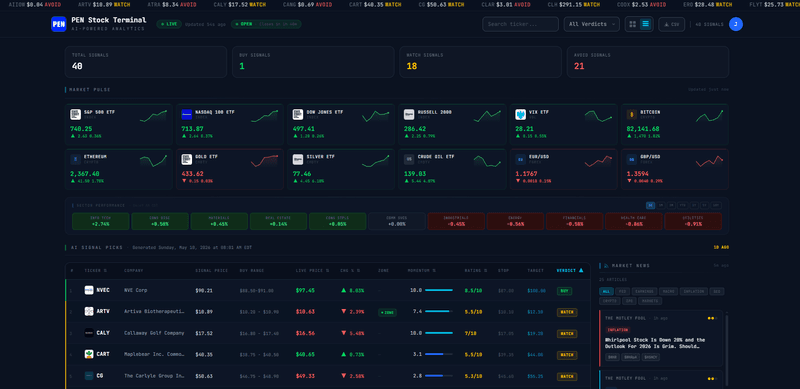The height and width of the screenshot is (389, 800).
Task: Select the EARNINGS news filter tab
Action: (644, 291)
